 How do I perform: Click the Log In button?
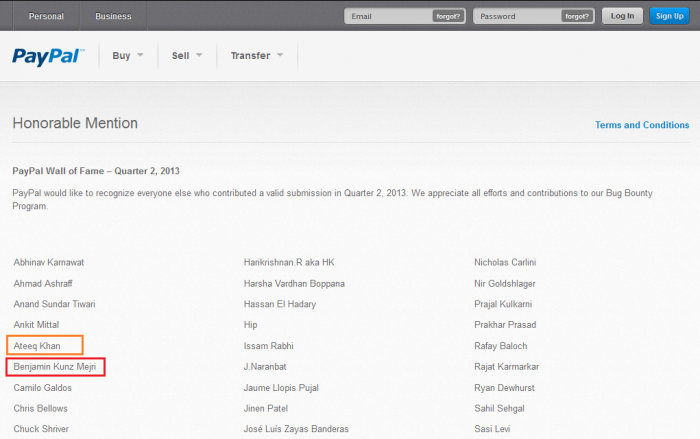(x=622, y=16)
